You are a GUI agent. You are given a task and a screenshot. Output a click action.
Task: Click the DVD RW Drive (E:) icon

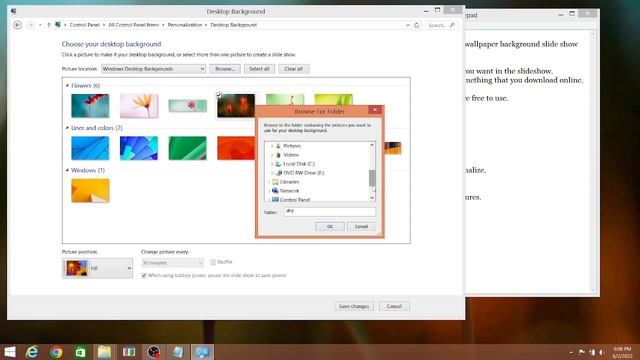pyautogui.click(x=278, y=173)
